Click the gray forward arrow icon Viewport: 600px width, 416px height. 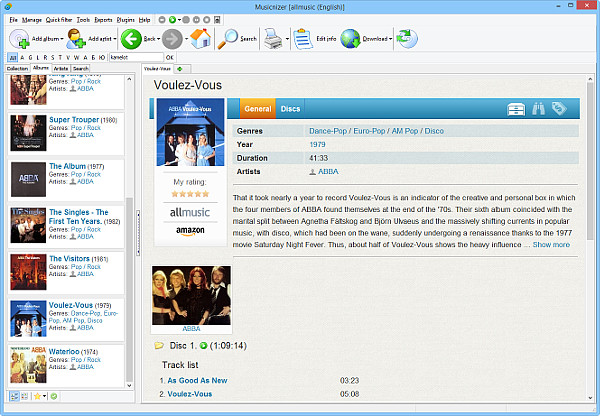172,39
